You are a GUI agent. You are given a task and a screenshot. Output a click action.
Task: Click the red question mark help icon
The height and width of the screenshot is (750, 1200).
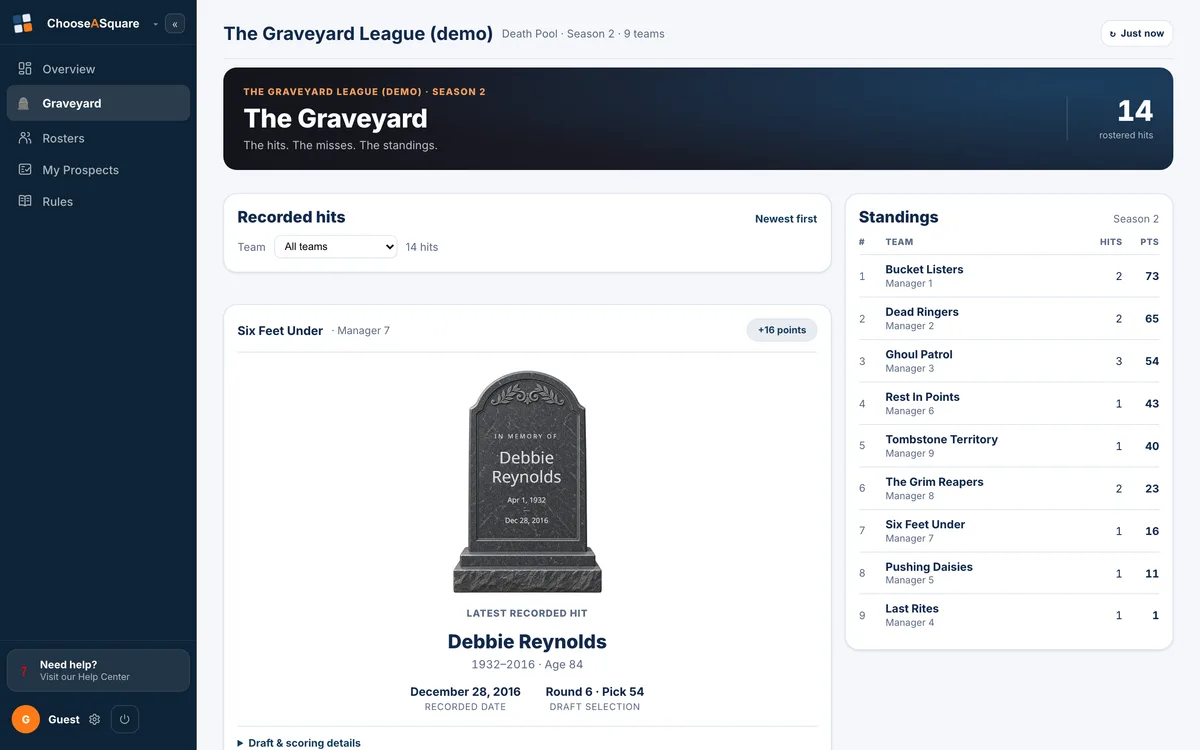click(x=24, y=670)
